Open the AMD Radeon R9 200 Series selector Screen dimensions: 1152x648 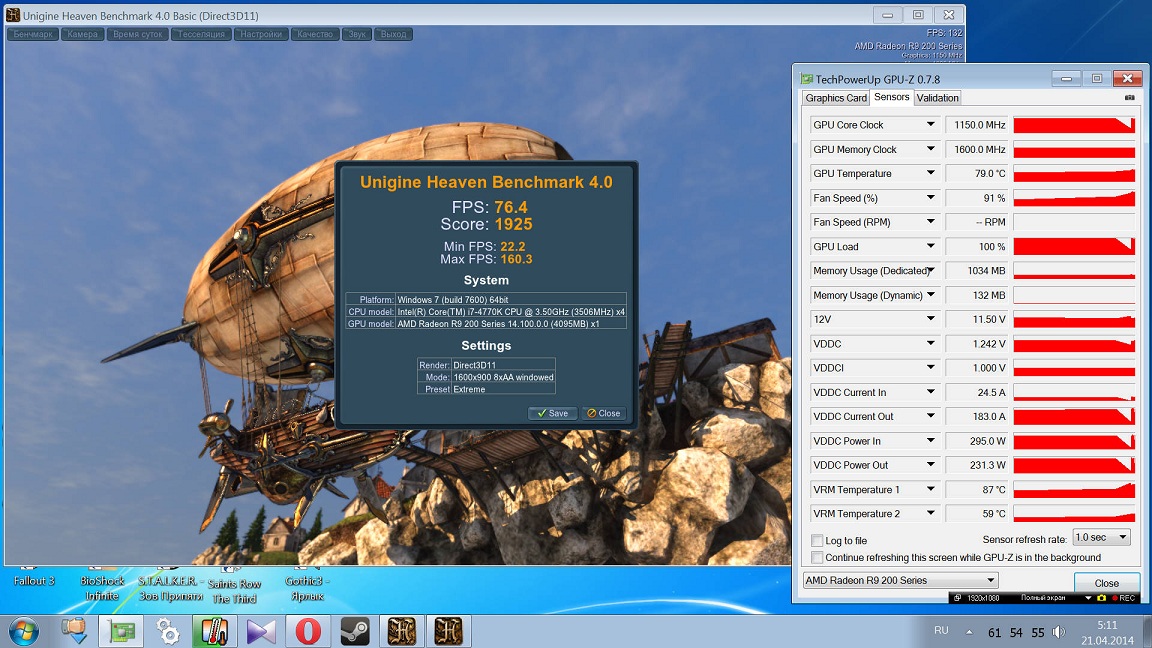tap(900, 580)
